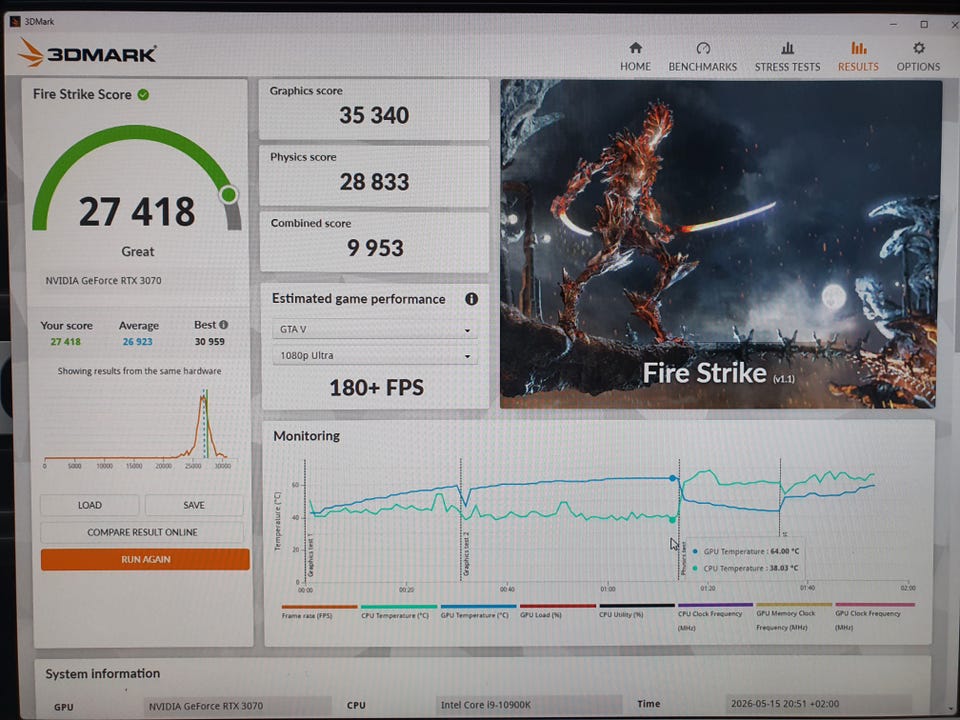Click the Fire Strike score gauge knob
The height and width of the screenshot is (720, 960).
pyautogui.click(x=229, y=195)
